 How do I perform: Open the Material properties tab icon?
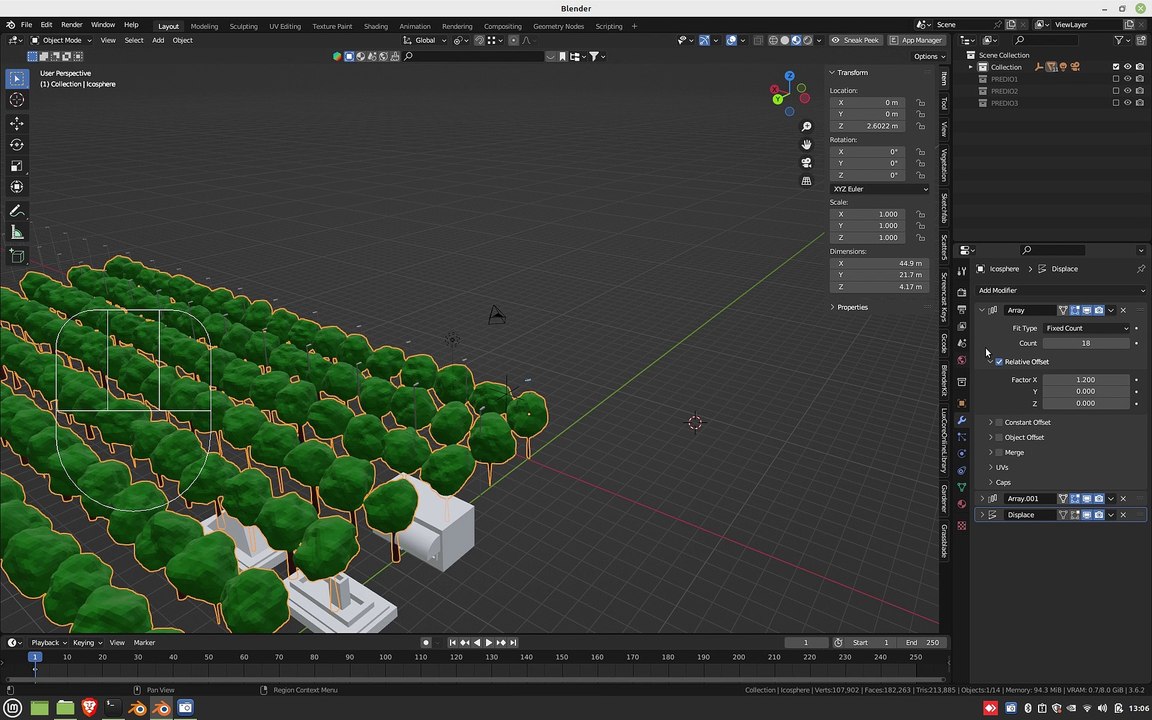coord(962,504)
